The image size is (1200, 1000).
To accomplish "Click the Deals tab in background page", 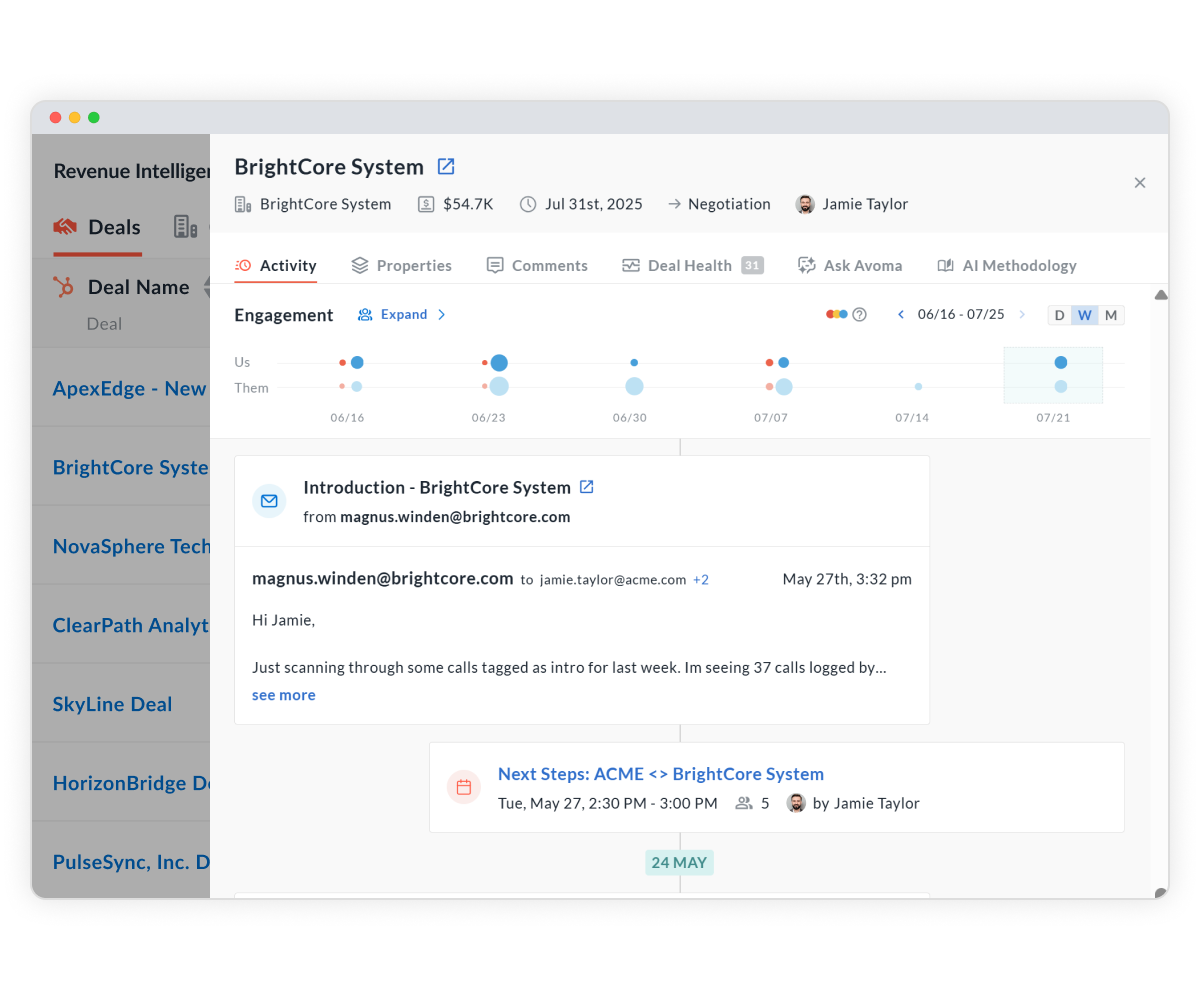I will click(97, 227).
